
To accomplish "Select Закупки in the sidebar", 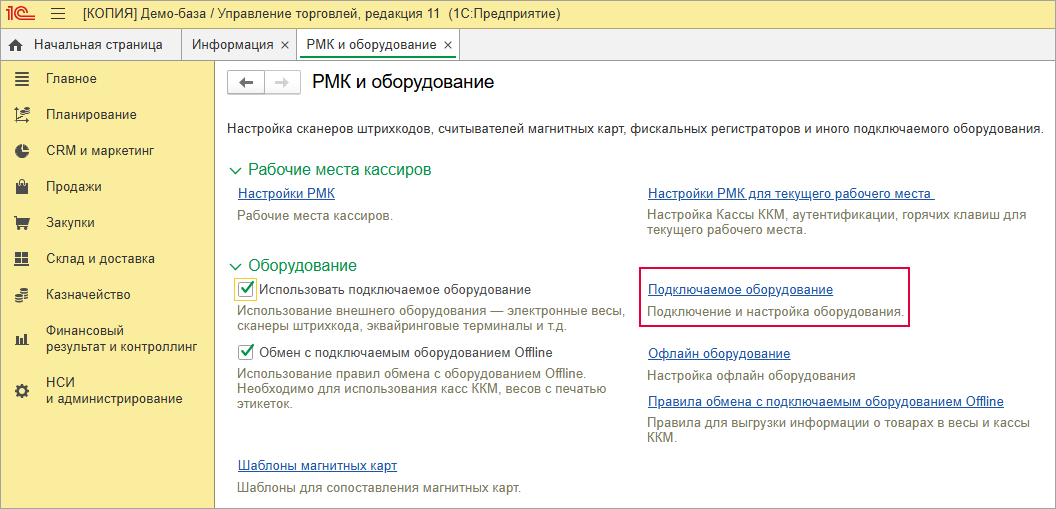I will click(x=70, y=223).
